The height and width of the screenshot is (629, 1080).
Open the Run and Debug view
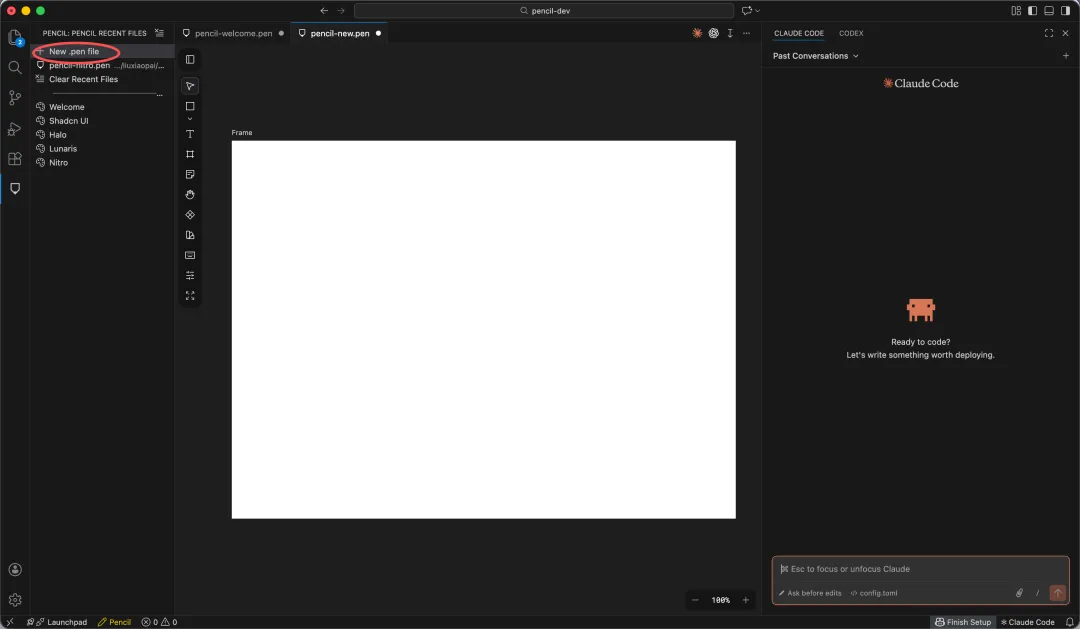[x=14, y=129]
